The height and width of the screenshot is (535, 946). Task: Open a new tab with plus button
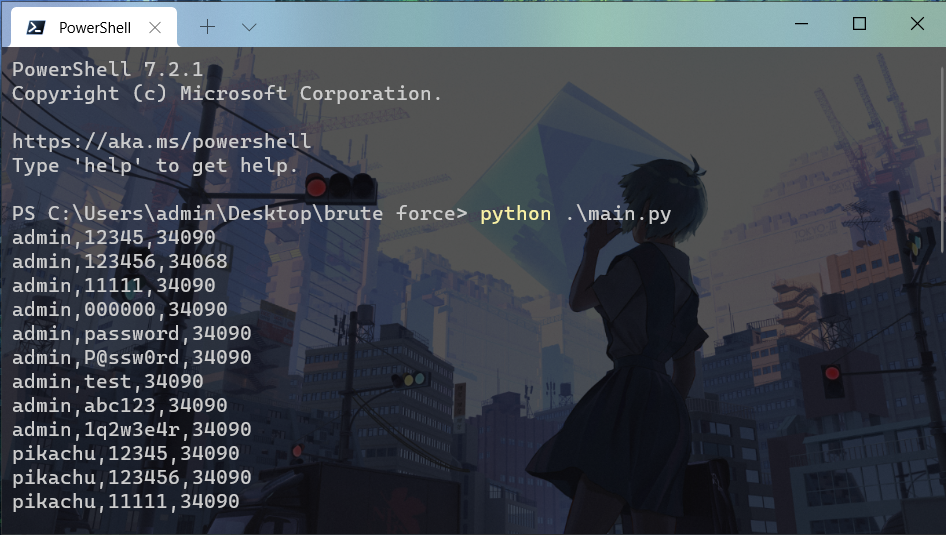(208, 27)
